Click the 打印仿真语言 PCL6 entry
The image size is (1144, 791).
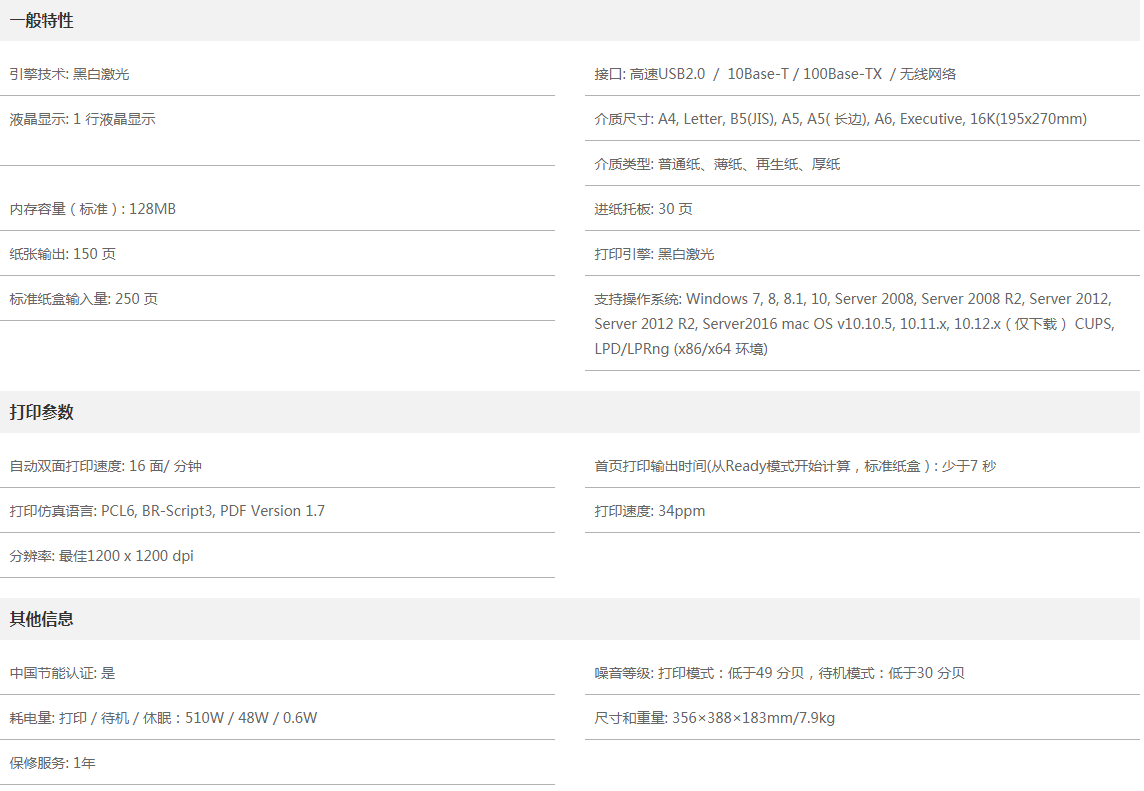coord(167,511)
